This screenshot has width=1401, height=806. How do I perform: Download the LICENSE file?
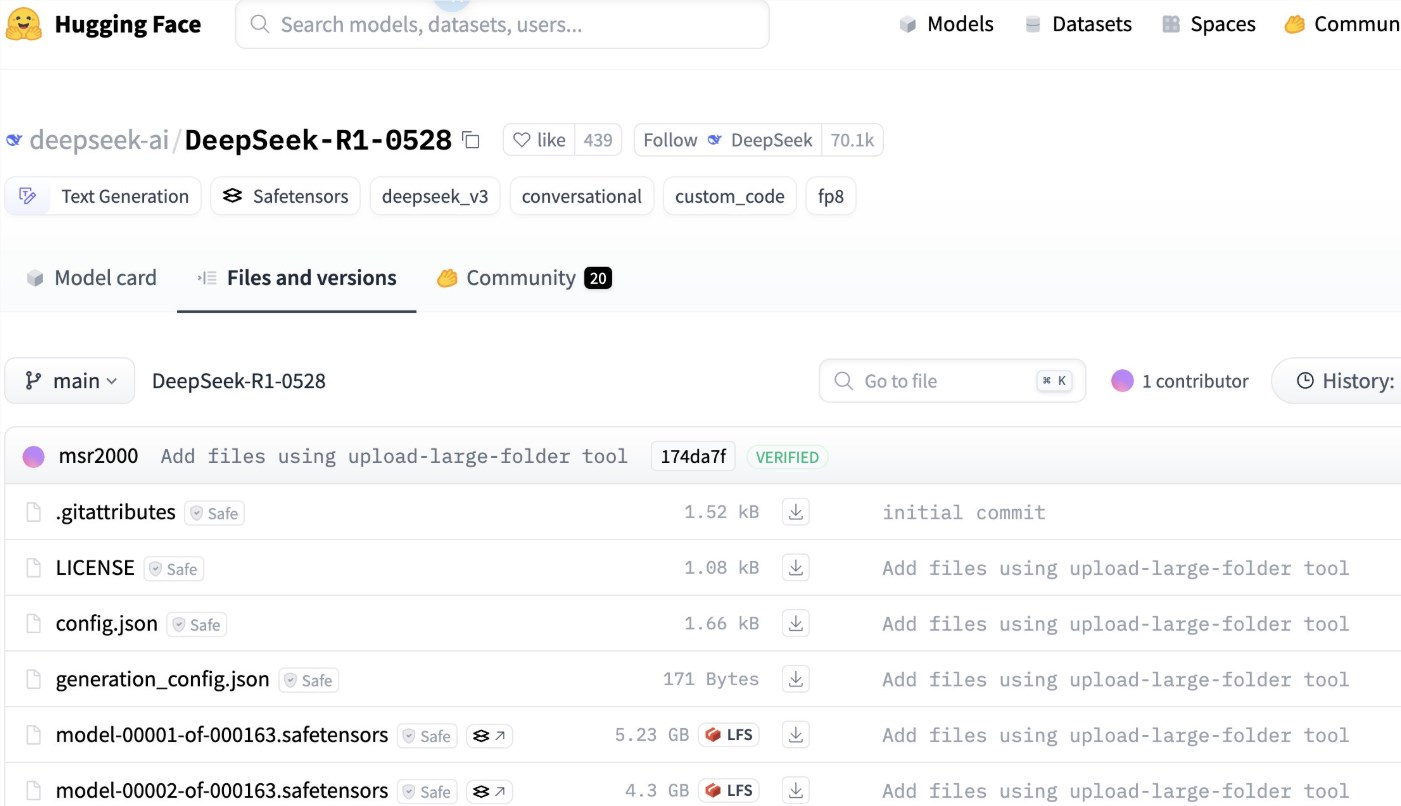click(x=796, y=568)
